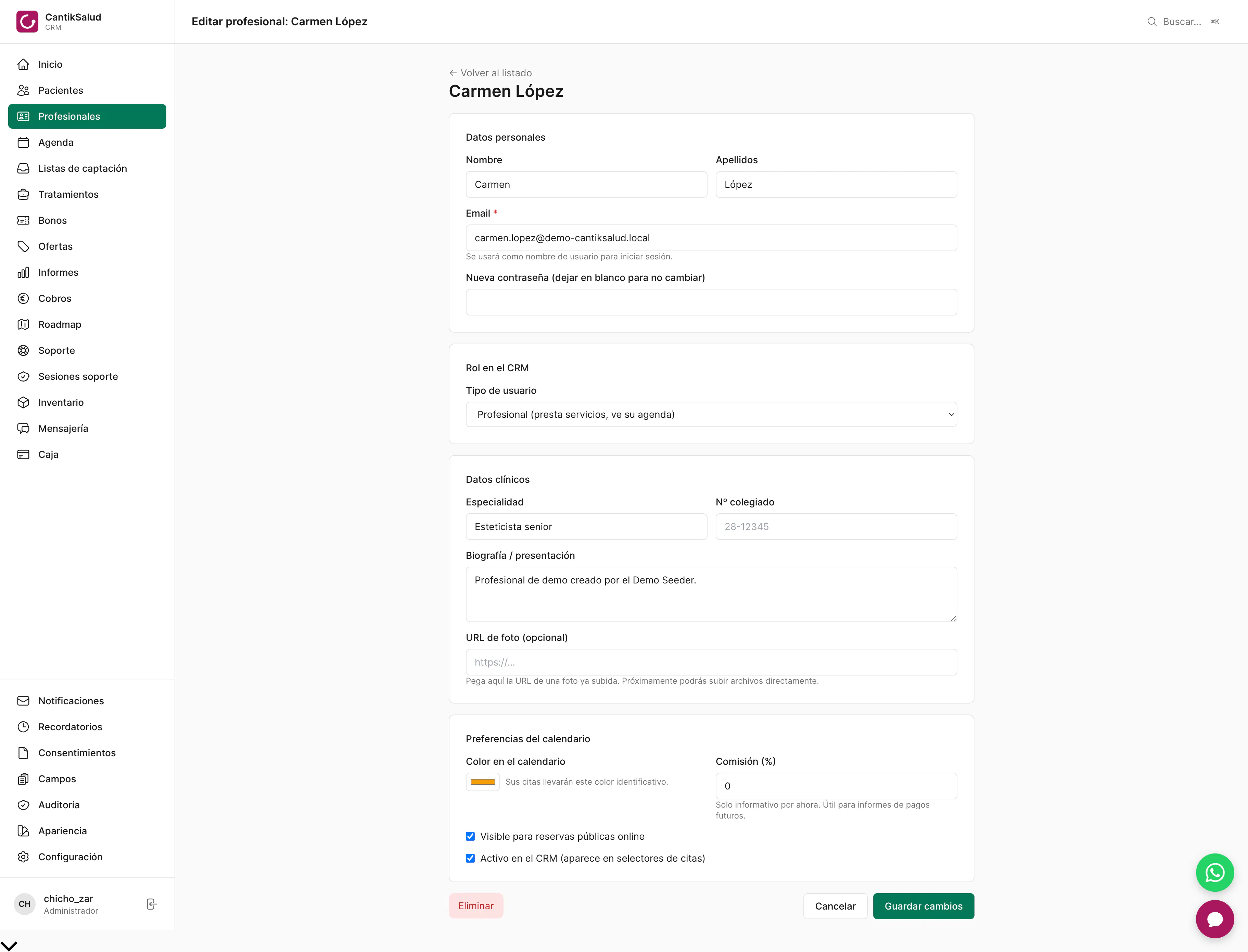Click the Especialidad input field
Screen dimensions: 1248x952
(586, 526)
